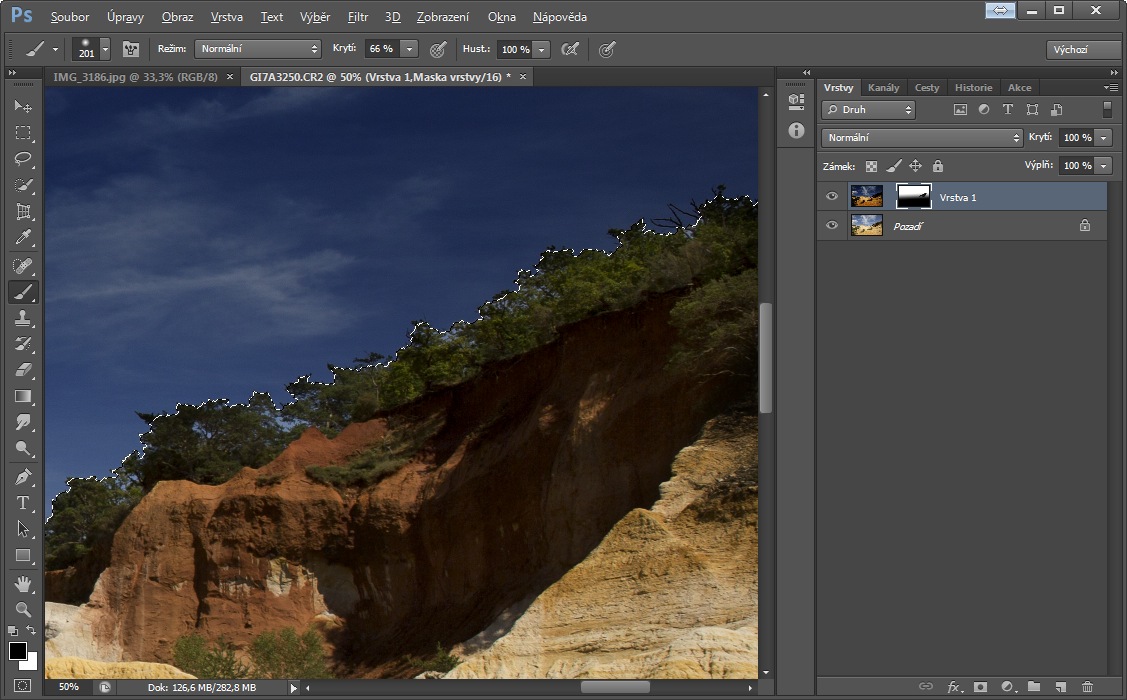Switch to the IMG_3186.jpg document tab

(135, 77)
